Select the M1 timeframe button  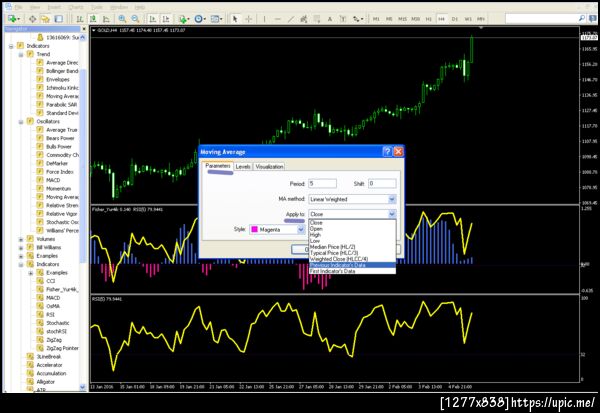point(376,19)
